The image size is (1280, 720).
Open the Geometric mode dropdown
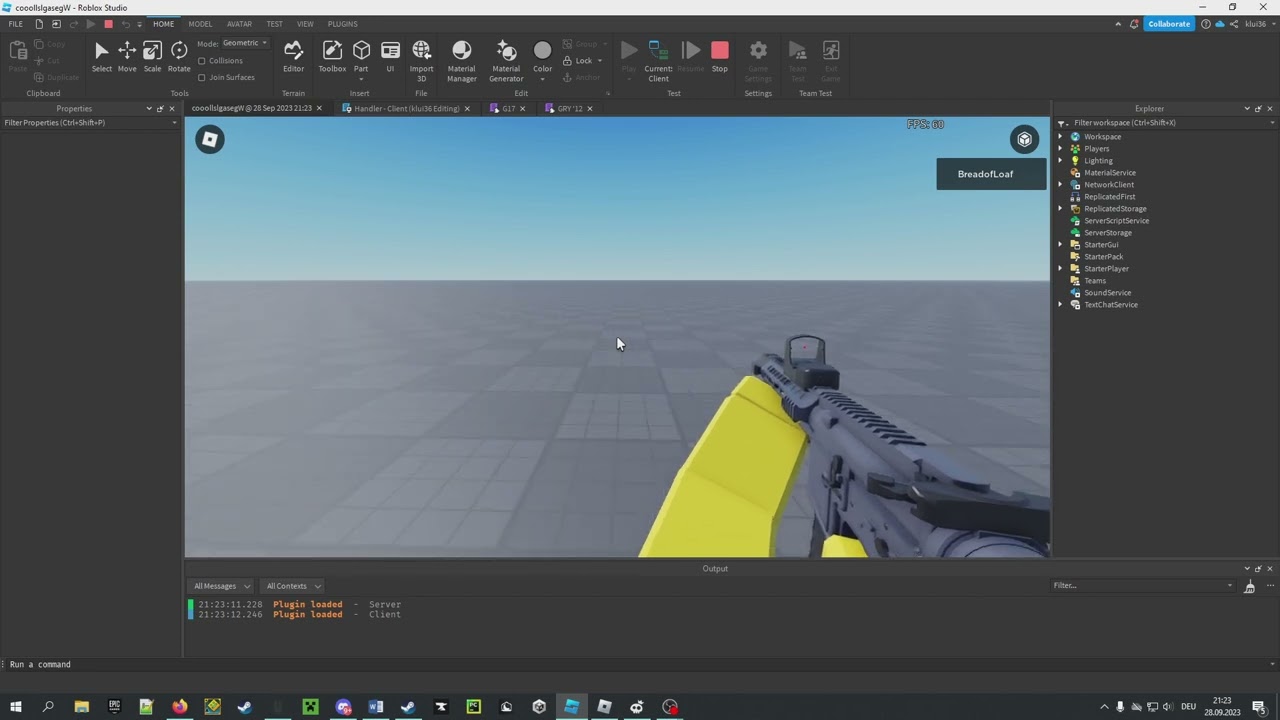tap(245, 43)
